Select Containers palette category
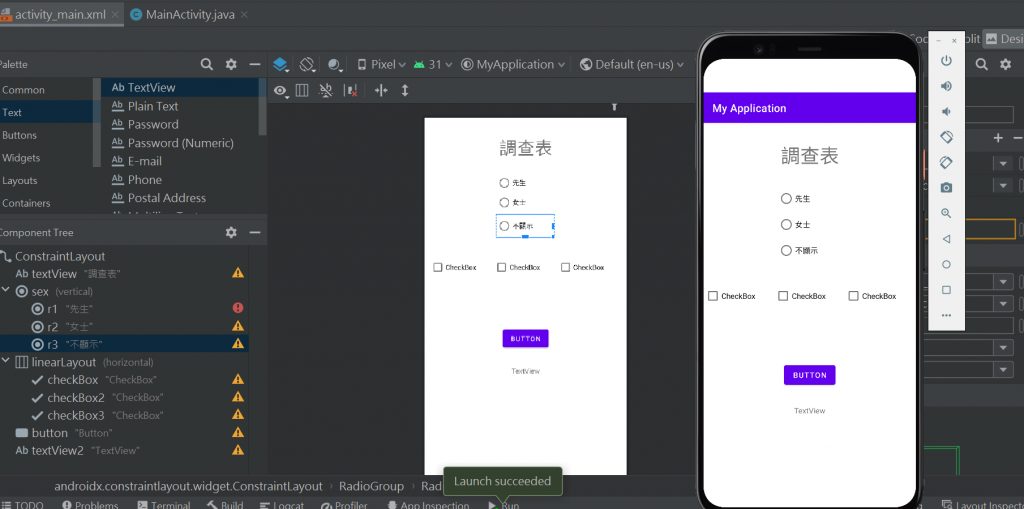The height and width of the screenshot is (509, 1024). (x=26, y=203)
